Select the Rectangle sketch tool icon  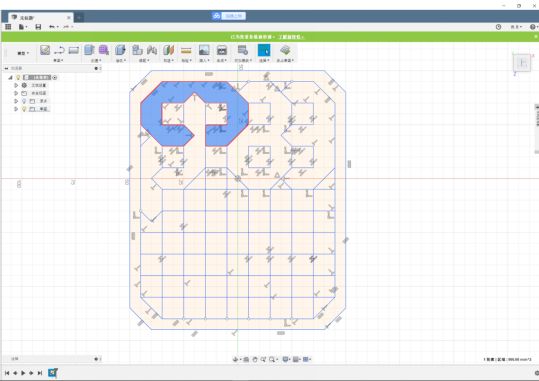point(74,50)
